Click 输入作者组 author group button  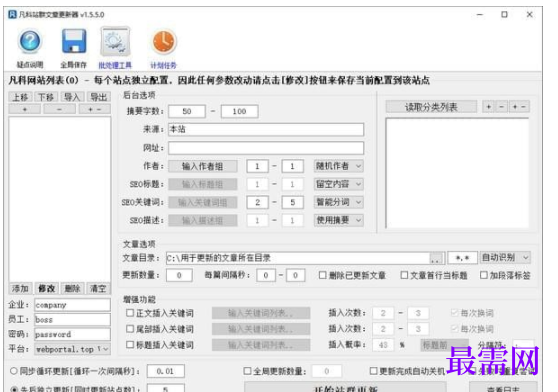[202, 166]
